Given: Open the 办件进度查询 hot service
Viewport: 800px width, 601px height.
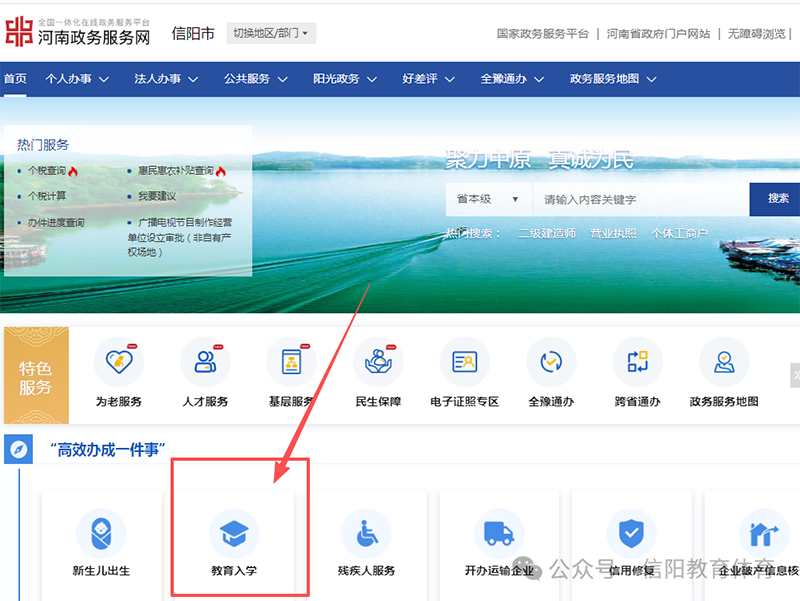Looking at the screenshot, I should click(x=56, y=222).
